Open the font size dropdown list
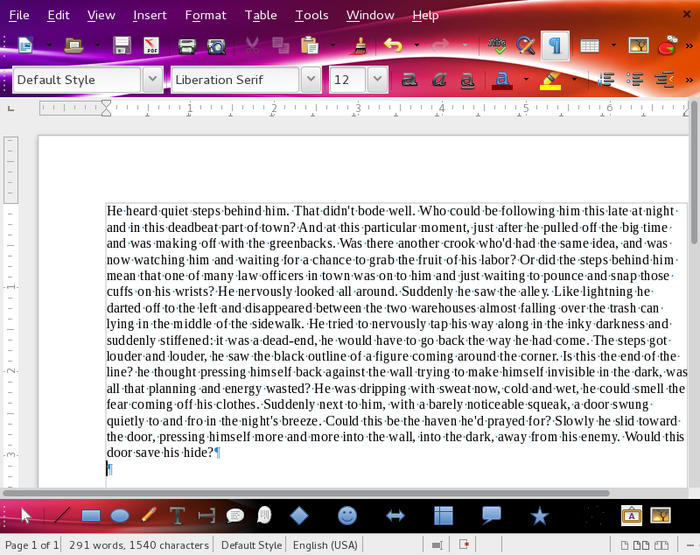Screen dimensions: 700x555 click(378, 79)
